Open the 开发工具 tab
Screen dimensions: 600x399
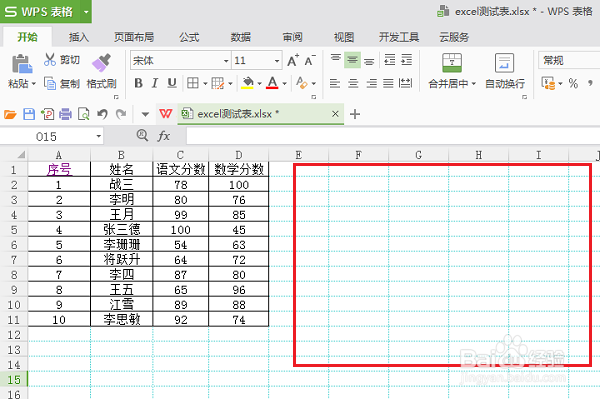point(399,37)
